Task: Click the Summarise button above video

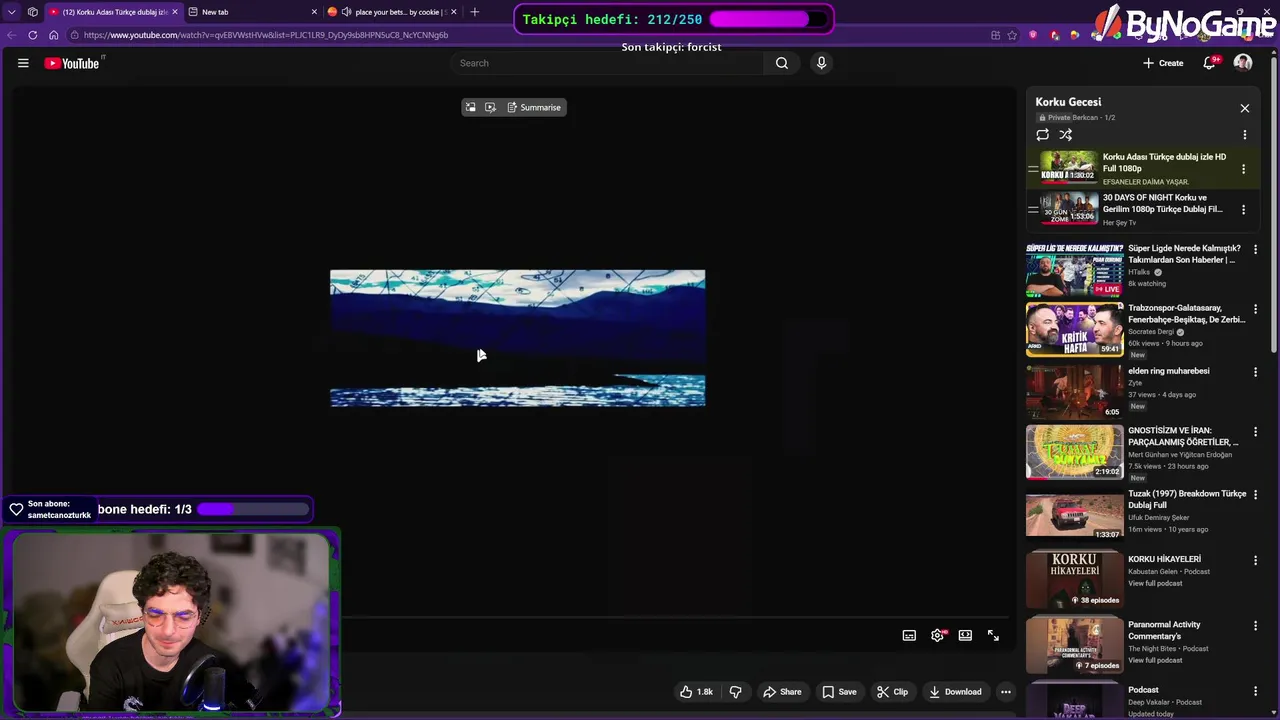Action: point(534,107)
